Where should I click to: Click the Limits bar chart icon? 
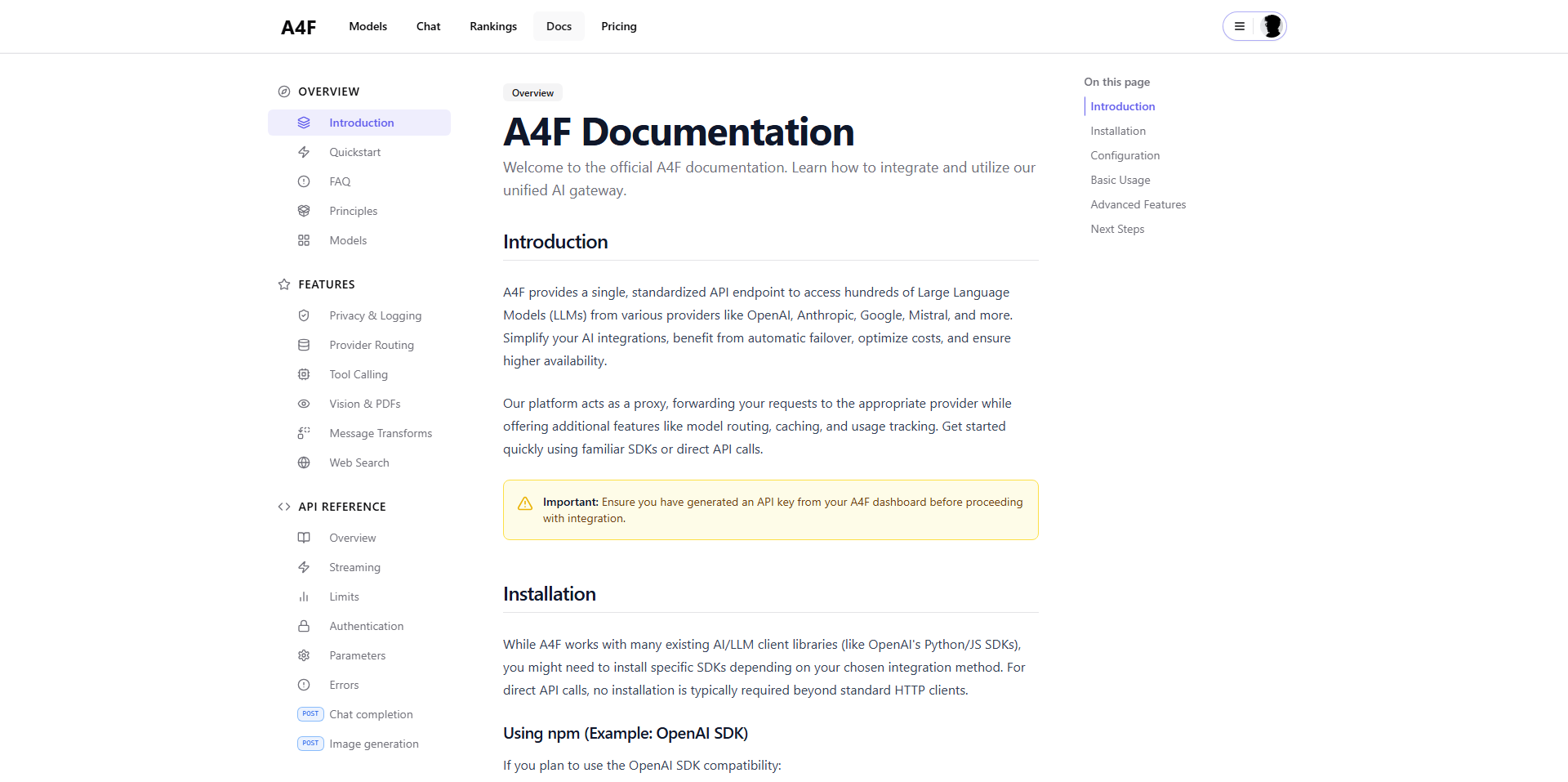[x=304, y=597]
